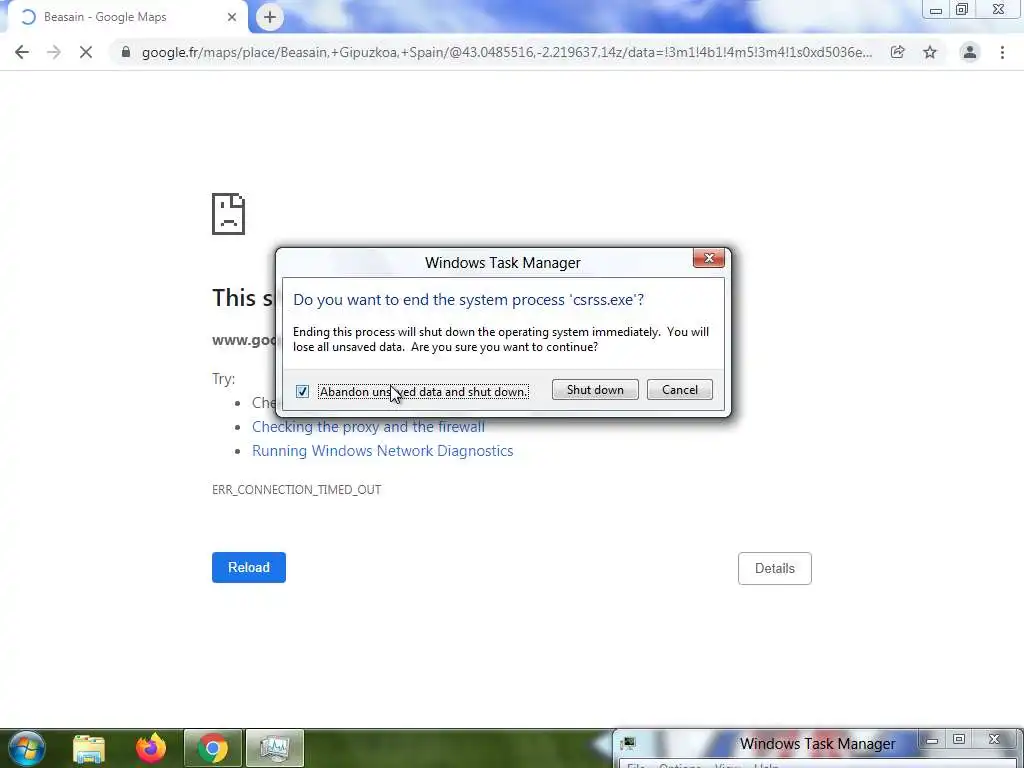
Task: Open the Chrome profile icon
Action: click(x=970, y=52)
